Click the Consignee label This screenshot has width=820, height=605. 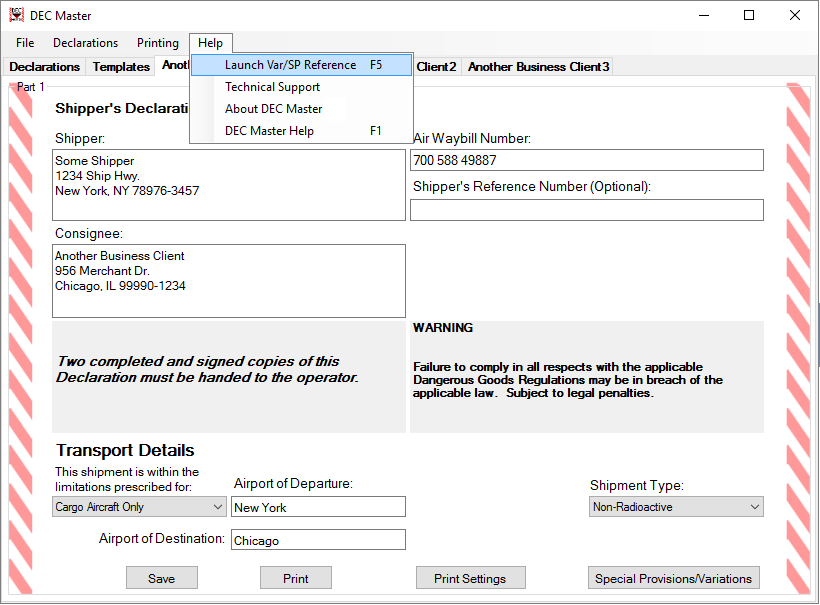(x=89, y=234)
